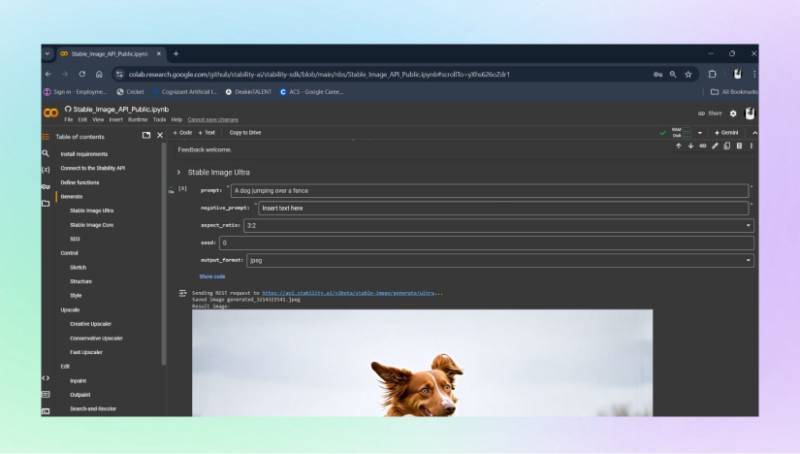Click in the negative_prompt field
The height and width of the screenshot is (454, 800).
[504, 208]
